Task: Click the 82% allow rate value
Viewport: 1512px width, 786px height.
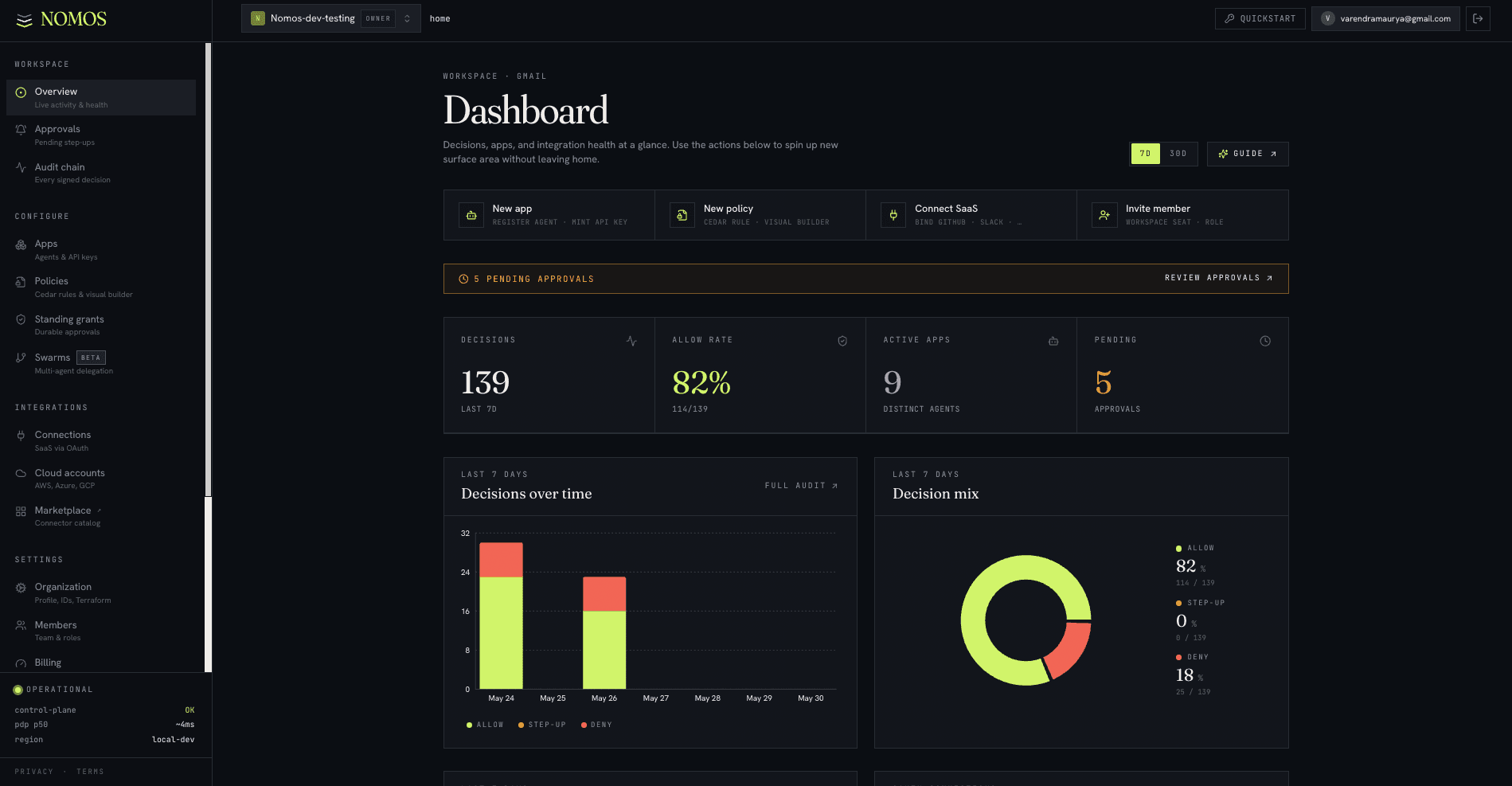Action: [701, 383]
